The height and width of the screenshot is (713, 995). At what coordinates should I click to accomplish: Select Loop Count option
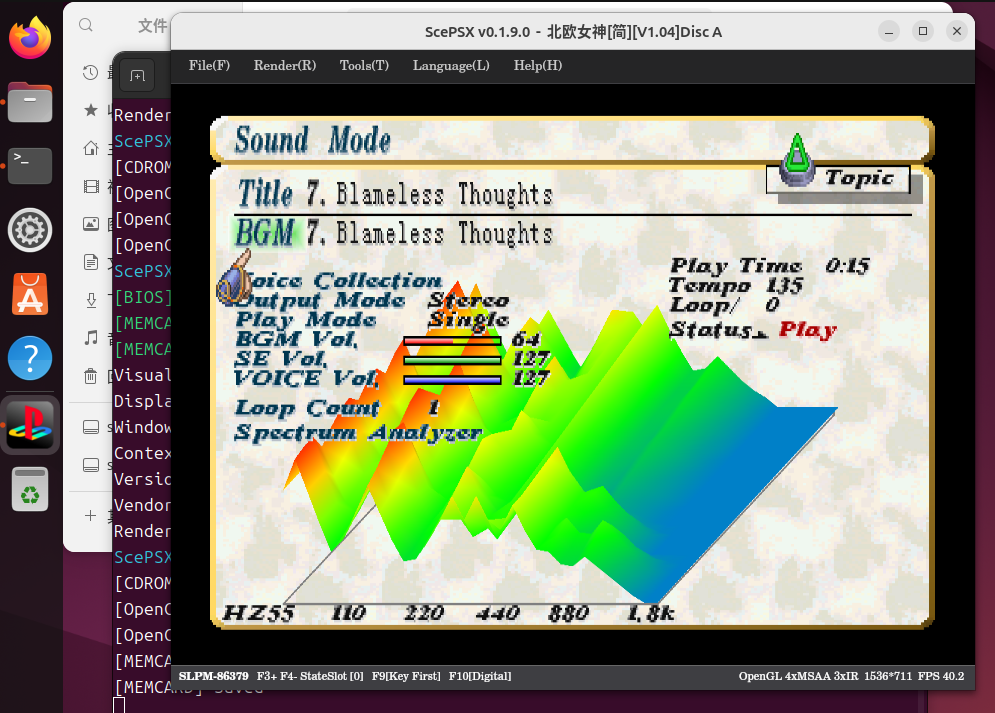pos(307,408)
